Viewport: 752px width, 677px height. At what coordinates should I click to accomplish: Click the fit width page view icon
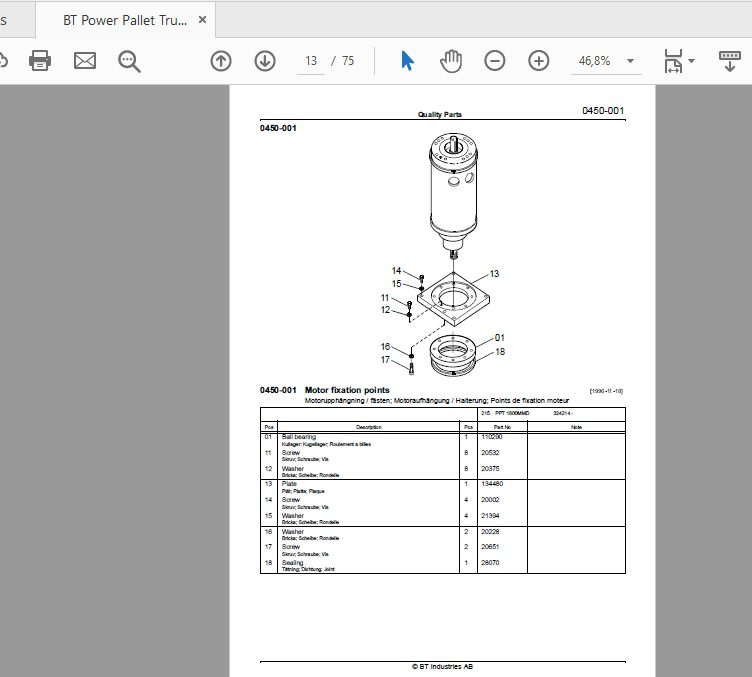(673, 61)
